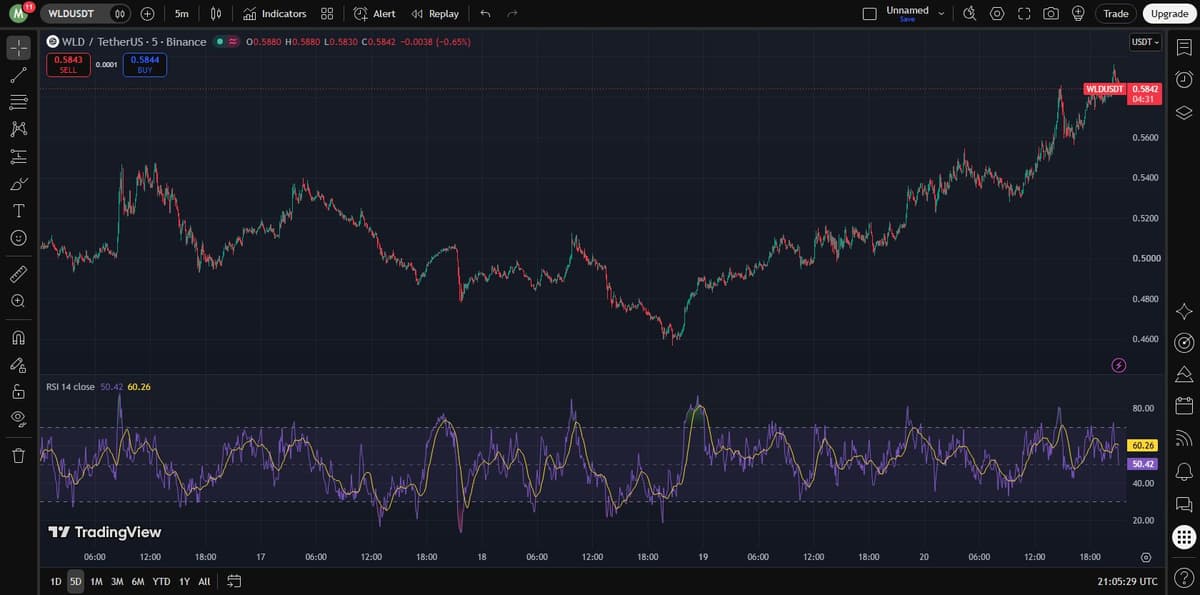Image resolution: width=1200 pixels, height=595 pixels.
Task: Open the calendar panel in right sidebar
Action: tap(1184, 406)
